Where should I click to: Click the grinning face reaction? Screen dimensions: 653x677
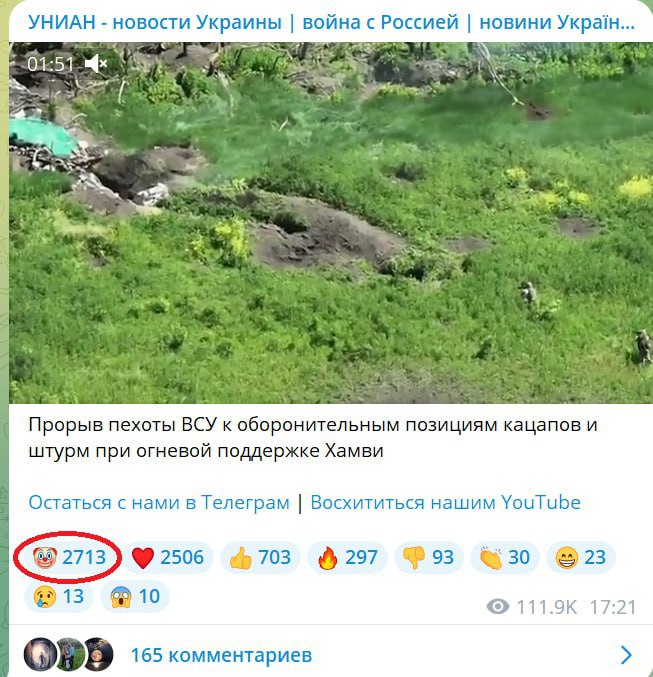coord(580,557)
